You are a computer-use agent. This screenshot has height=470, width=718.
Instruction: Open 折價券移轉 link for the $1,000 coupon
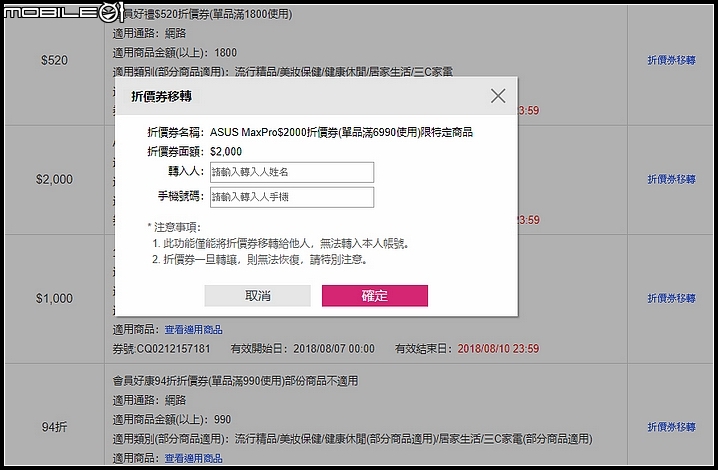pos(671,298)
